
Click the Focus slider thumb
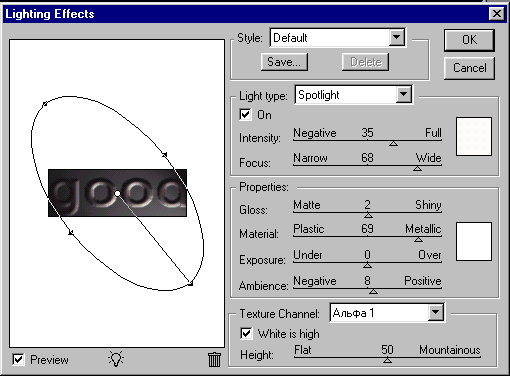417,169
